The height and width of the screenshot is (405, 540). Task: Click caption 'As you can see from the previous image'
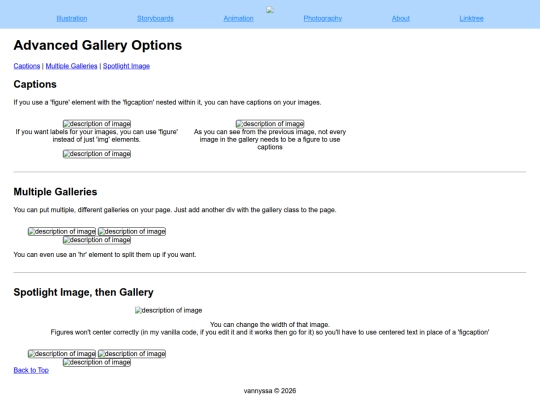pyautogui.click(x=270, y=139)
